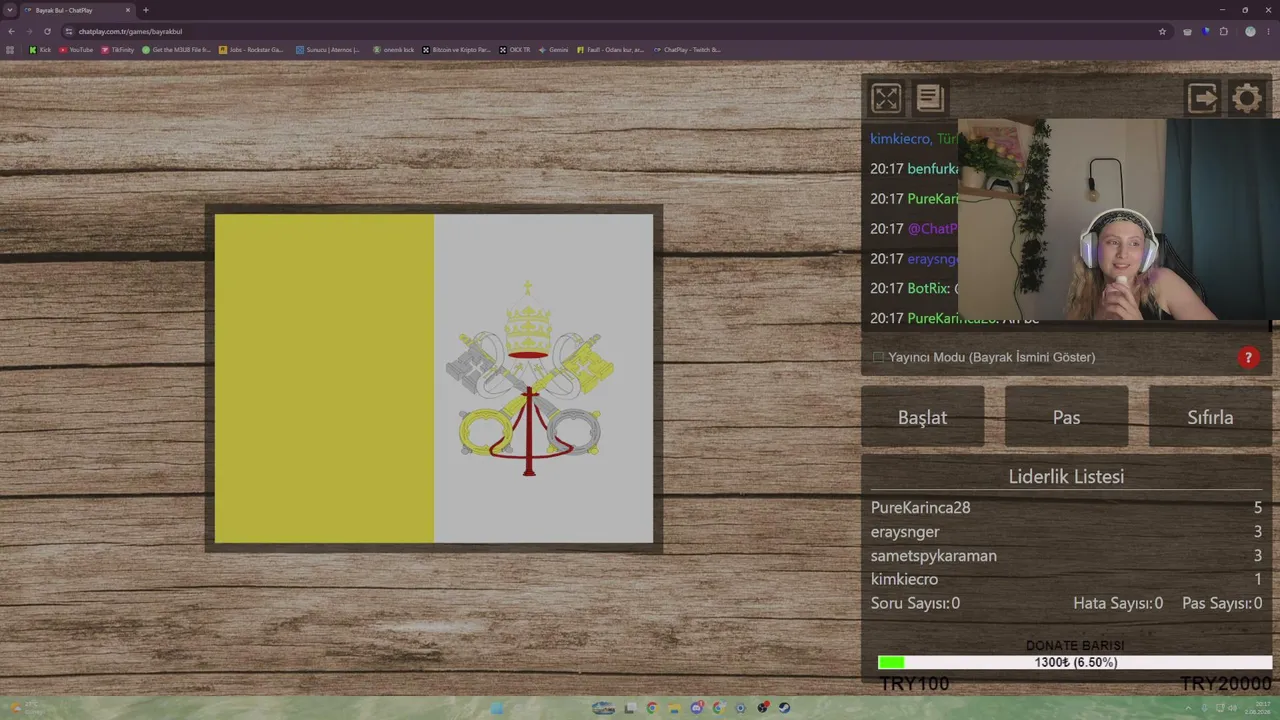Select kimkiecro in the leaderboard list
The image size is (1280, 720).
(1066, 579)
